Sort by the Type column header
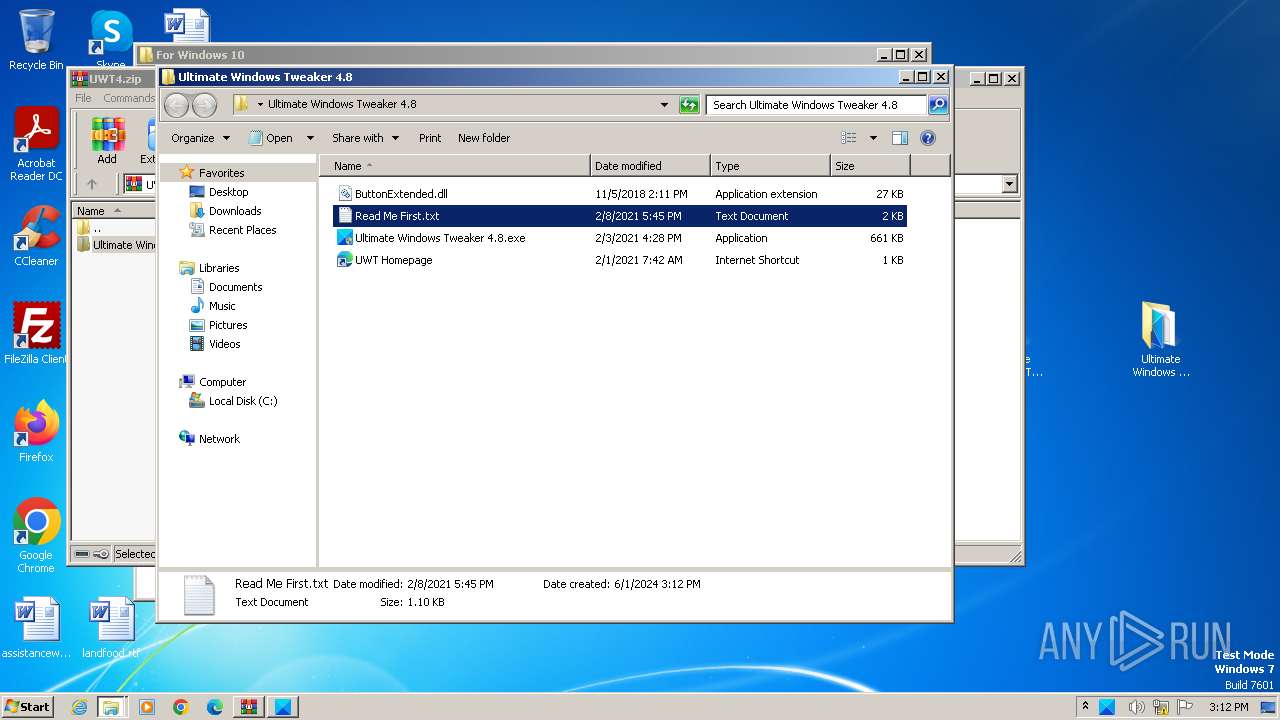This screenshot has width=1280, height=720. 771,166
